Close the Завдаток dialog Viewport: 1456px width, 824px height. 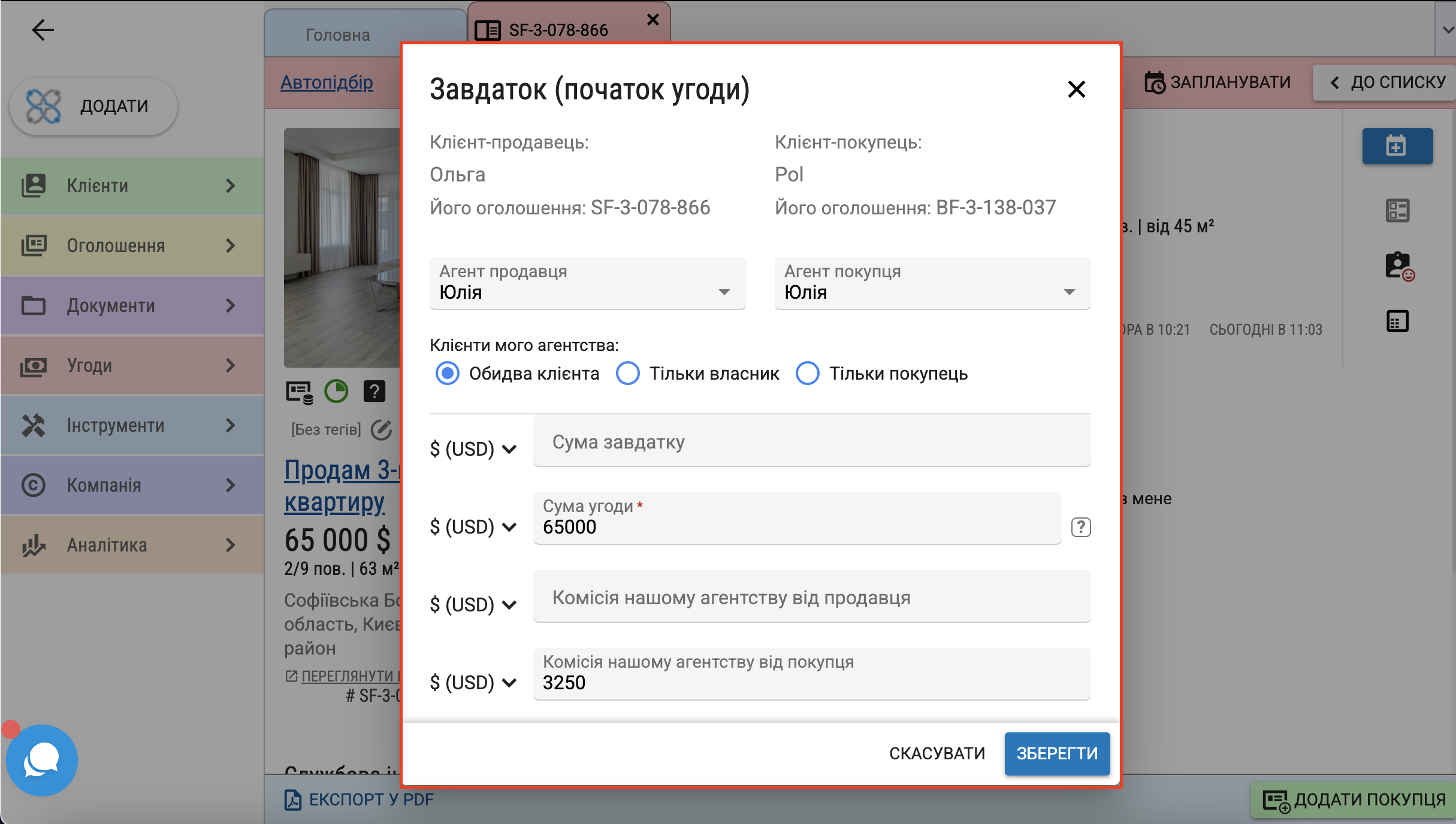tap(1077, 89)
